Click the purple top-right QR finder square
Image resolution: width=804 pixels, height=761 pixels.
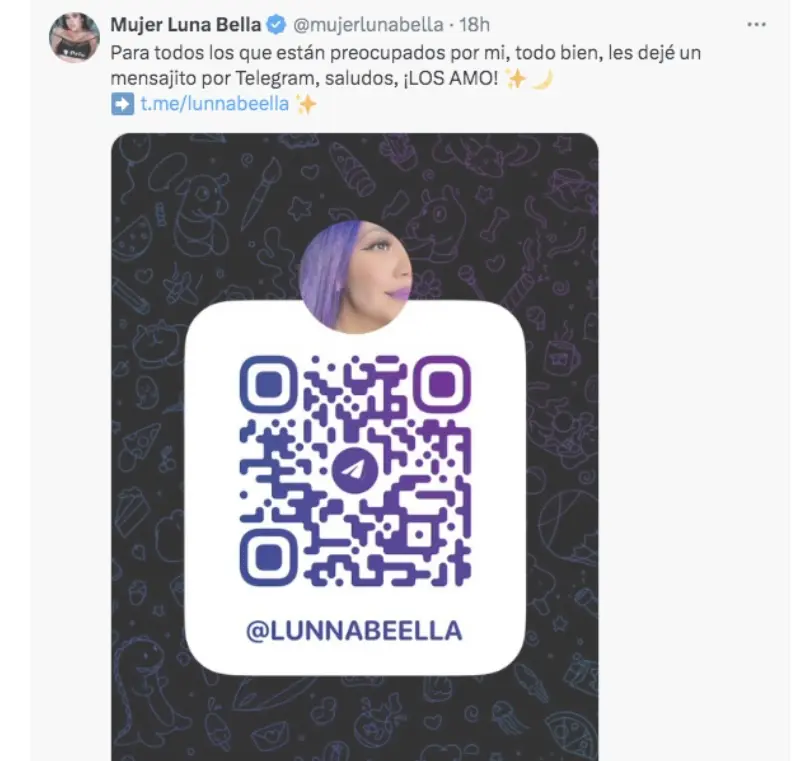442,384
